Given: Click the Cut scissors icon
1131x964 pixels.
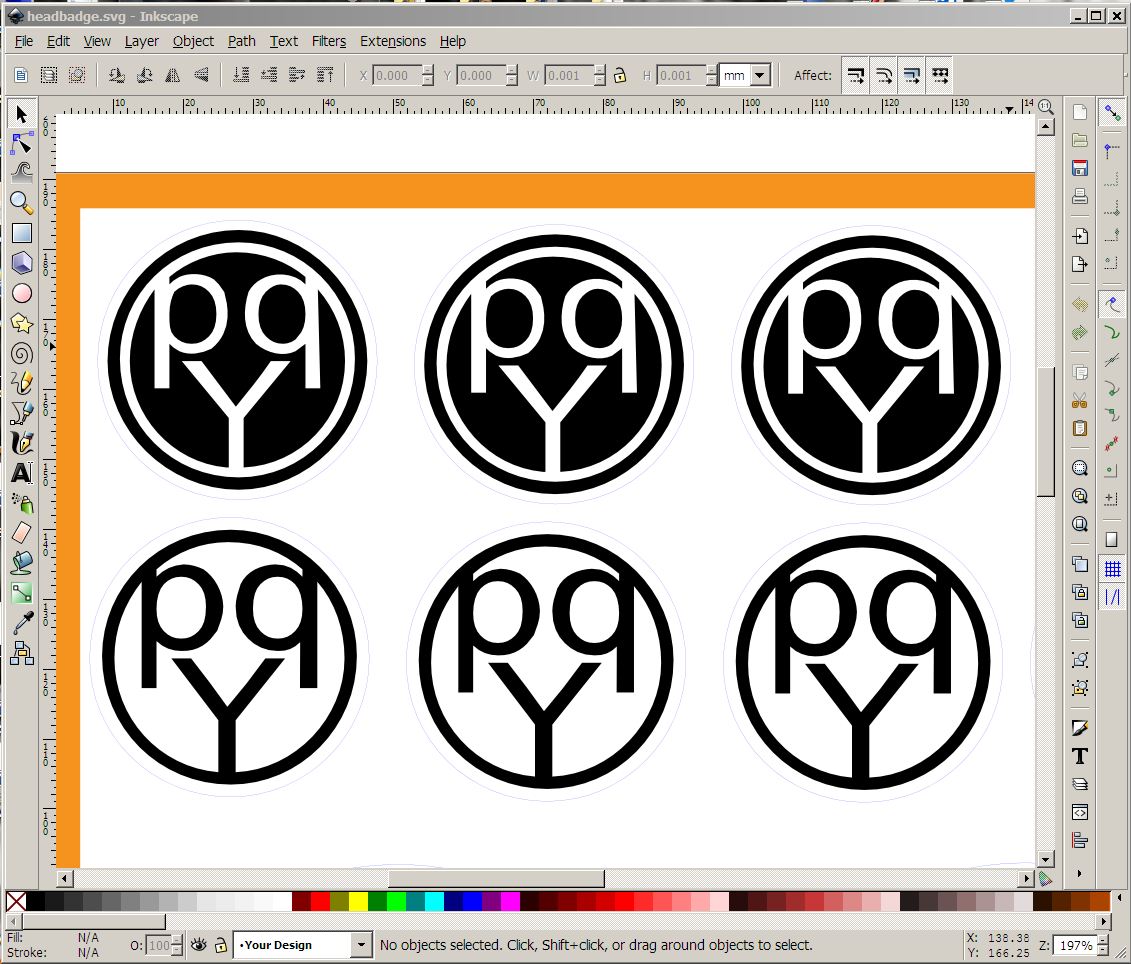Looking at the screenshot, I should coord(1080,400).
